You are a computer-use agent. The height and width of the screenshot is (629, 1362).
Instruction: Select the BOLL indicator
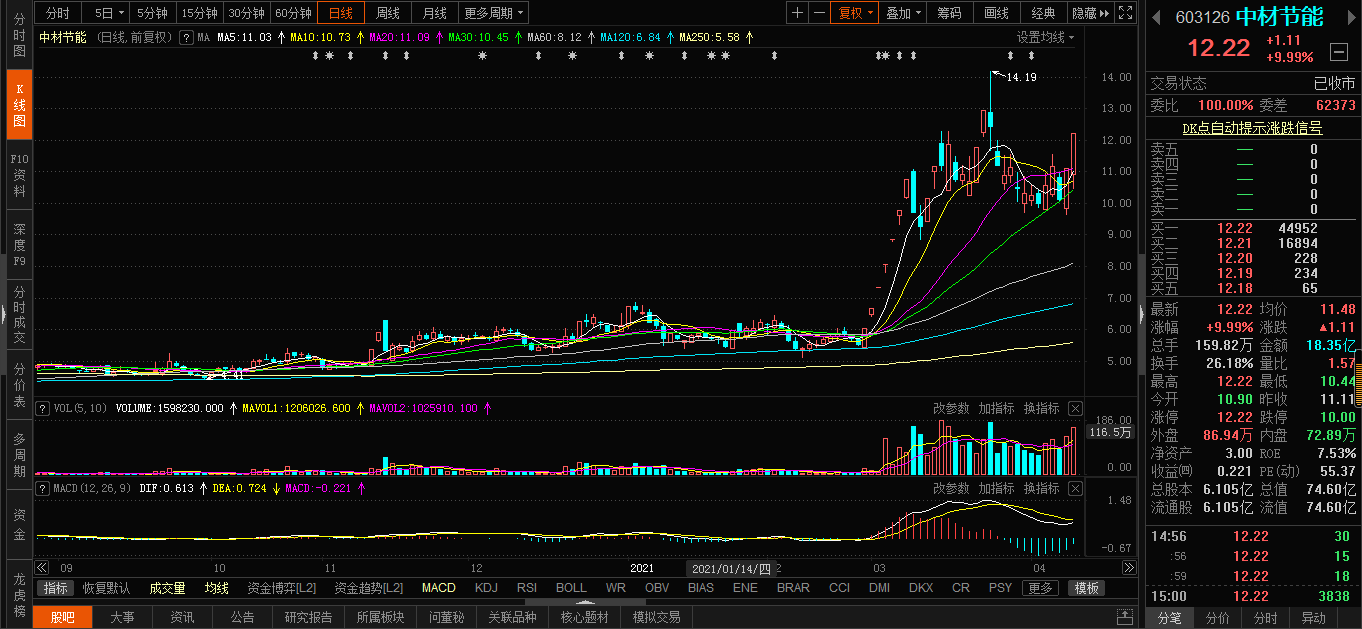point(571,588)
